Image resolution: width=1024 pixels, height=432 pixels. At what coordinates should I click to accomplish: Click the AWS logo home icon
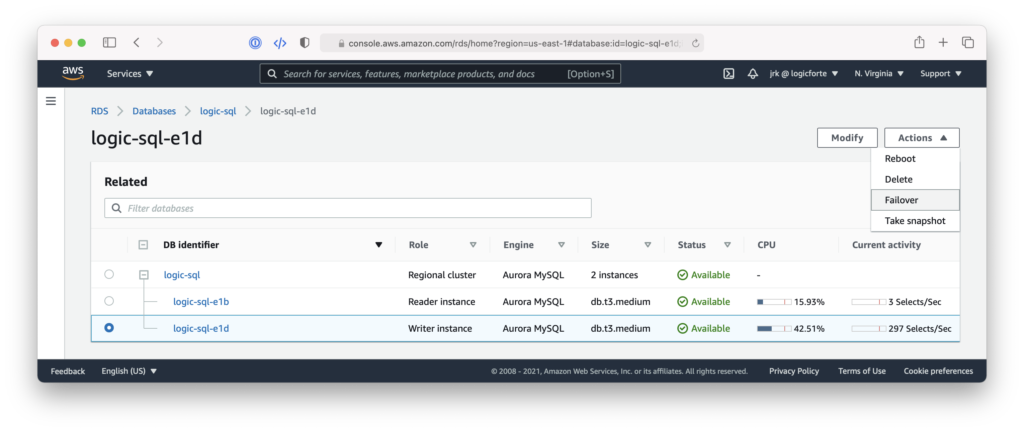[x=72, y=74]
